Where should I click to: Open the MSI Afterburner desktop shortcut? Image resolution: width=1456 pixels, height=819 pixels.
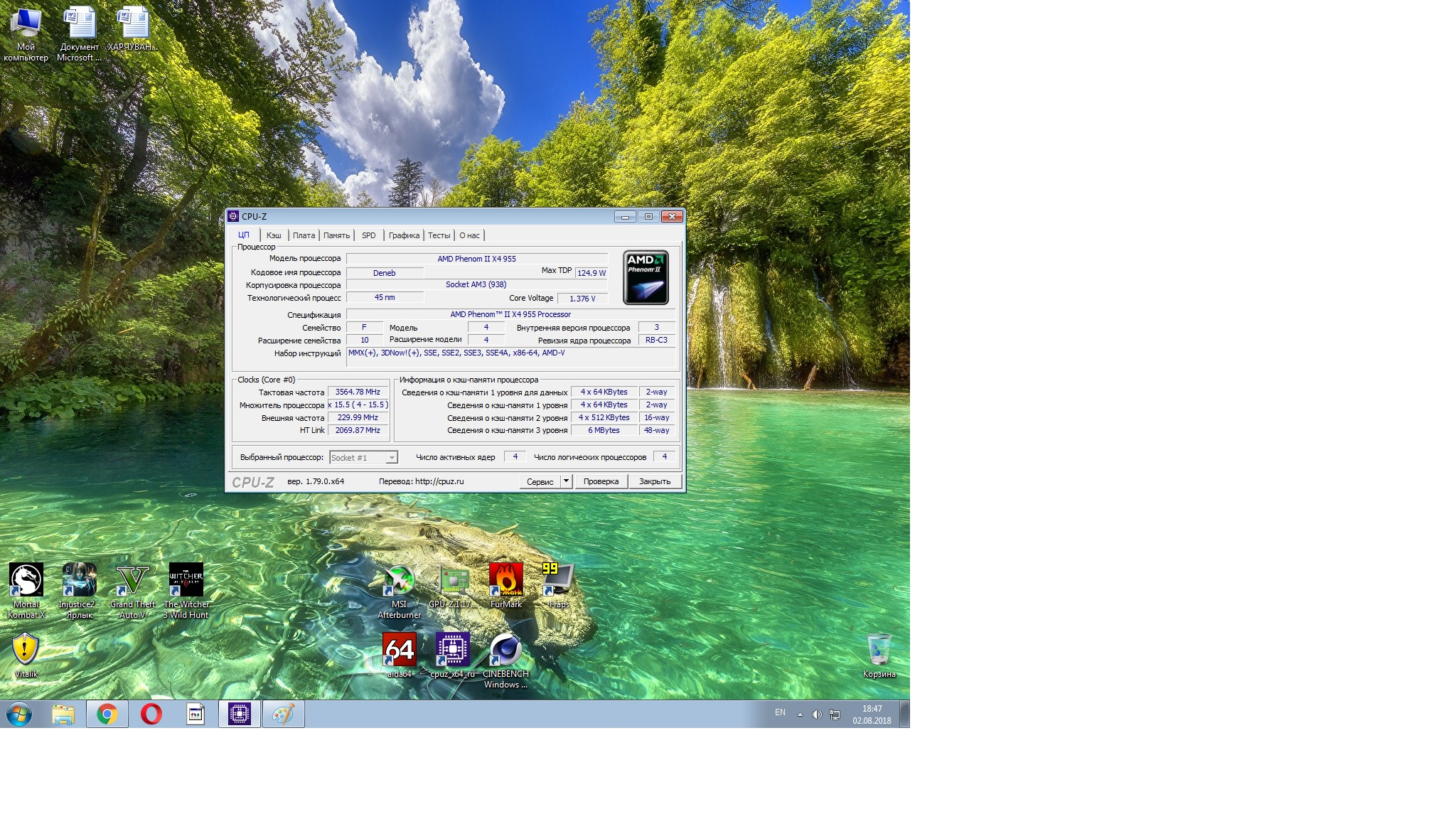[x=399, y=583]
